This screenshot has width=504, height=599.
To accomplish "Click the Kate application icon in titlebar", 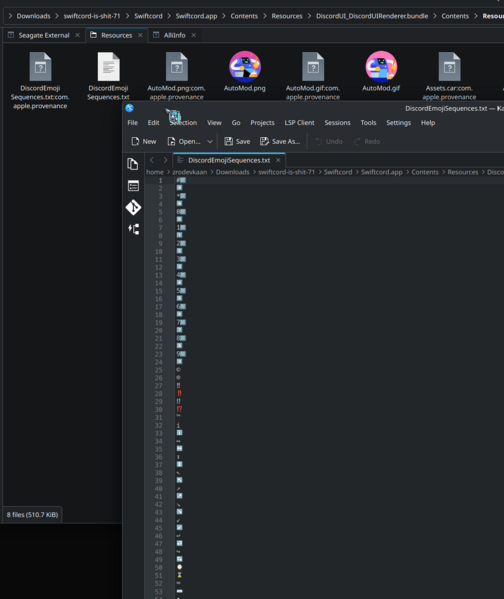I will [130, 108].
